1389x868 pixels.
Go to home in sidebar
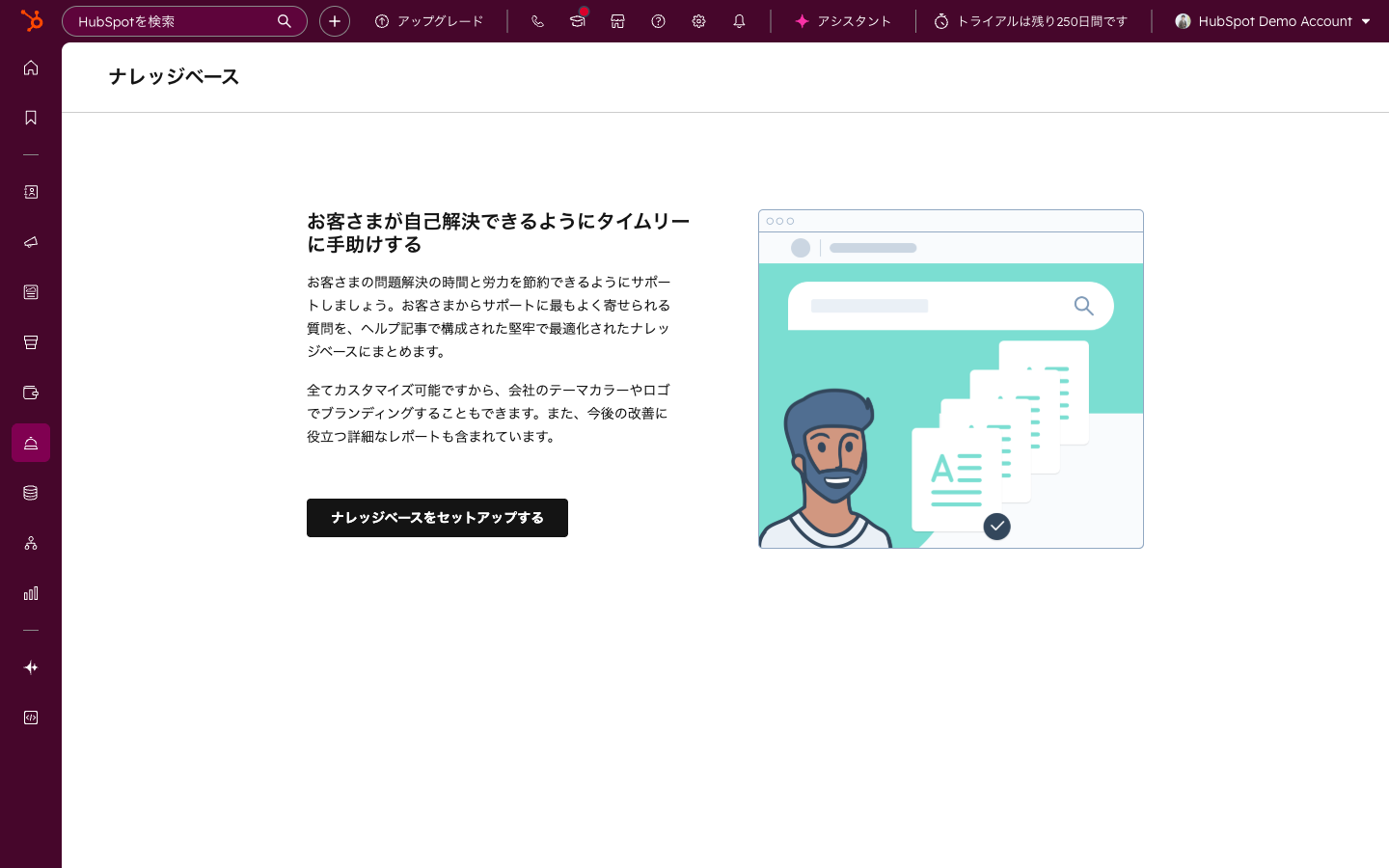[x=31, y=68]
